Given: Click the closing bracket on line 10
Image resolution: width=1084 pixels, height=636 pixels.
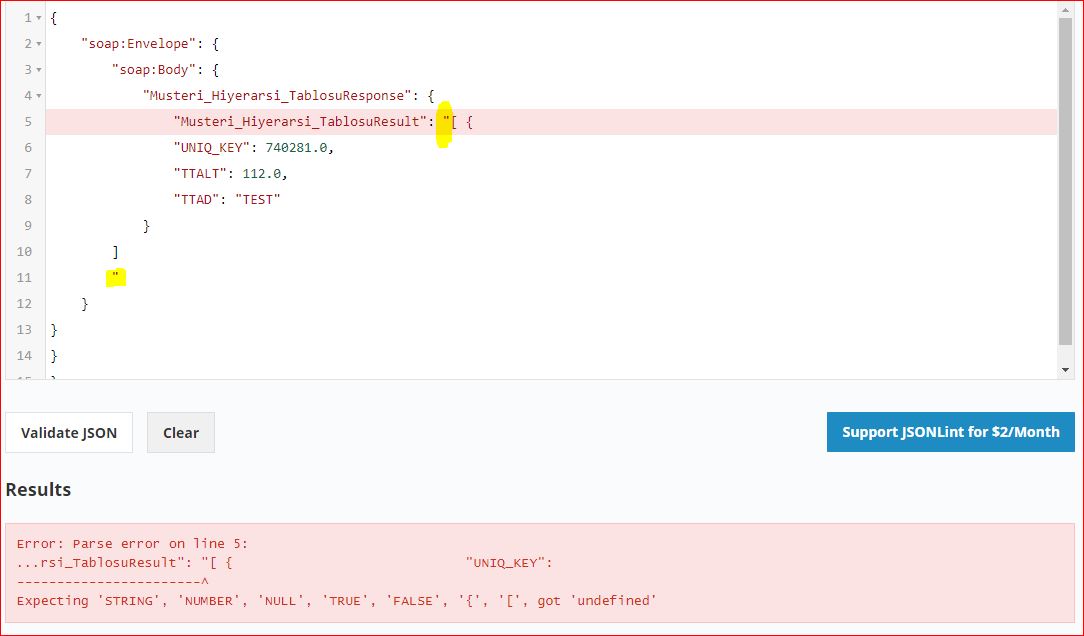Looking at the screenshot, I should coord(116,252).
